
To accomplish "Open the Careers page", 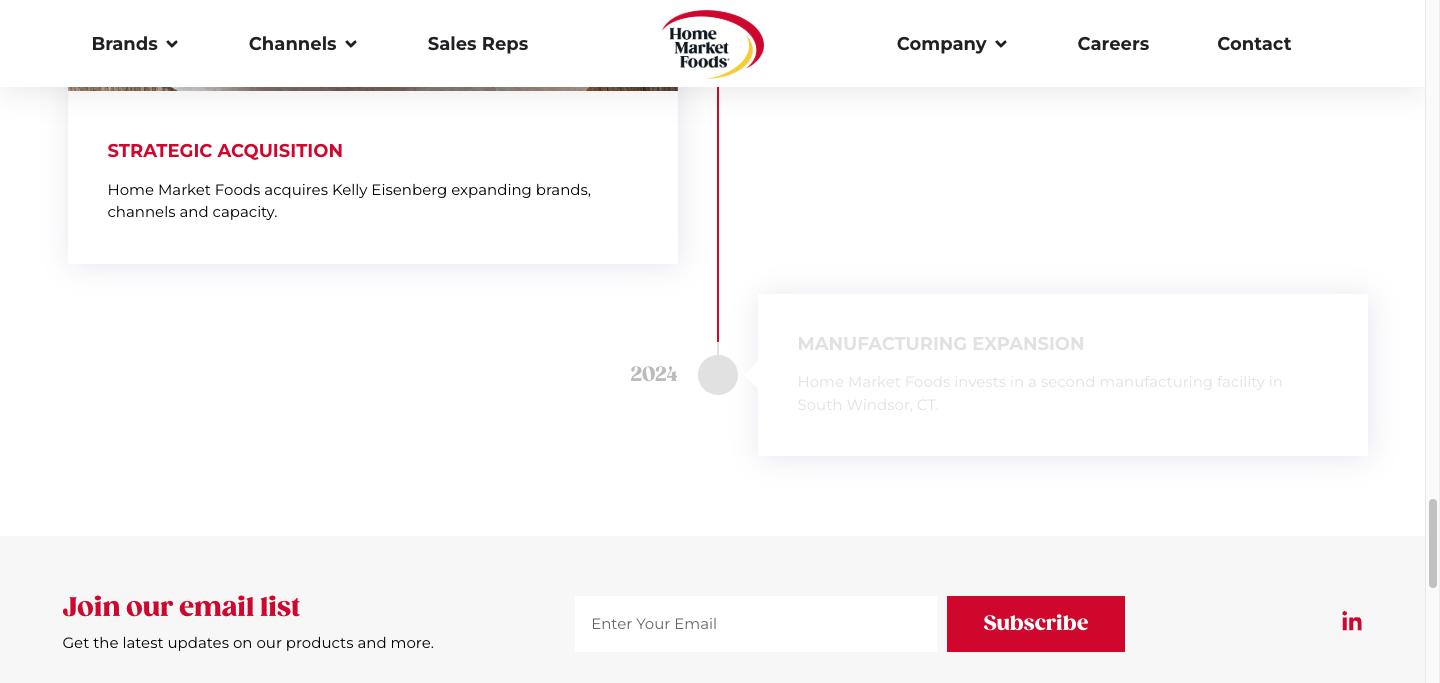I will tap(1113, 44).
